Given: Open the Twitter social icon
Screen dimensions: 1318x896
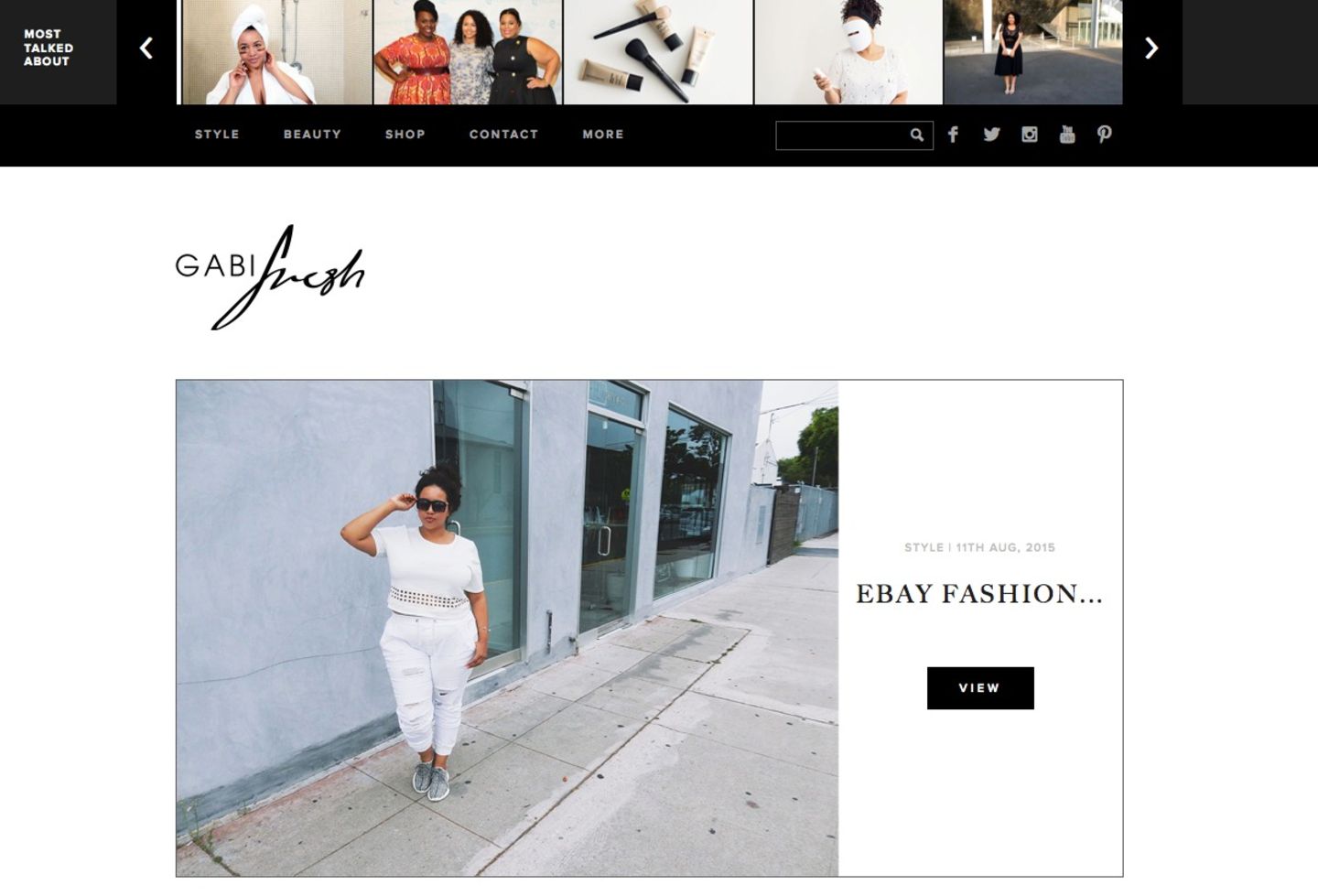Looking at the screenshot, I should pyautogui.click(x=991, y=135).
